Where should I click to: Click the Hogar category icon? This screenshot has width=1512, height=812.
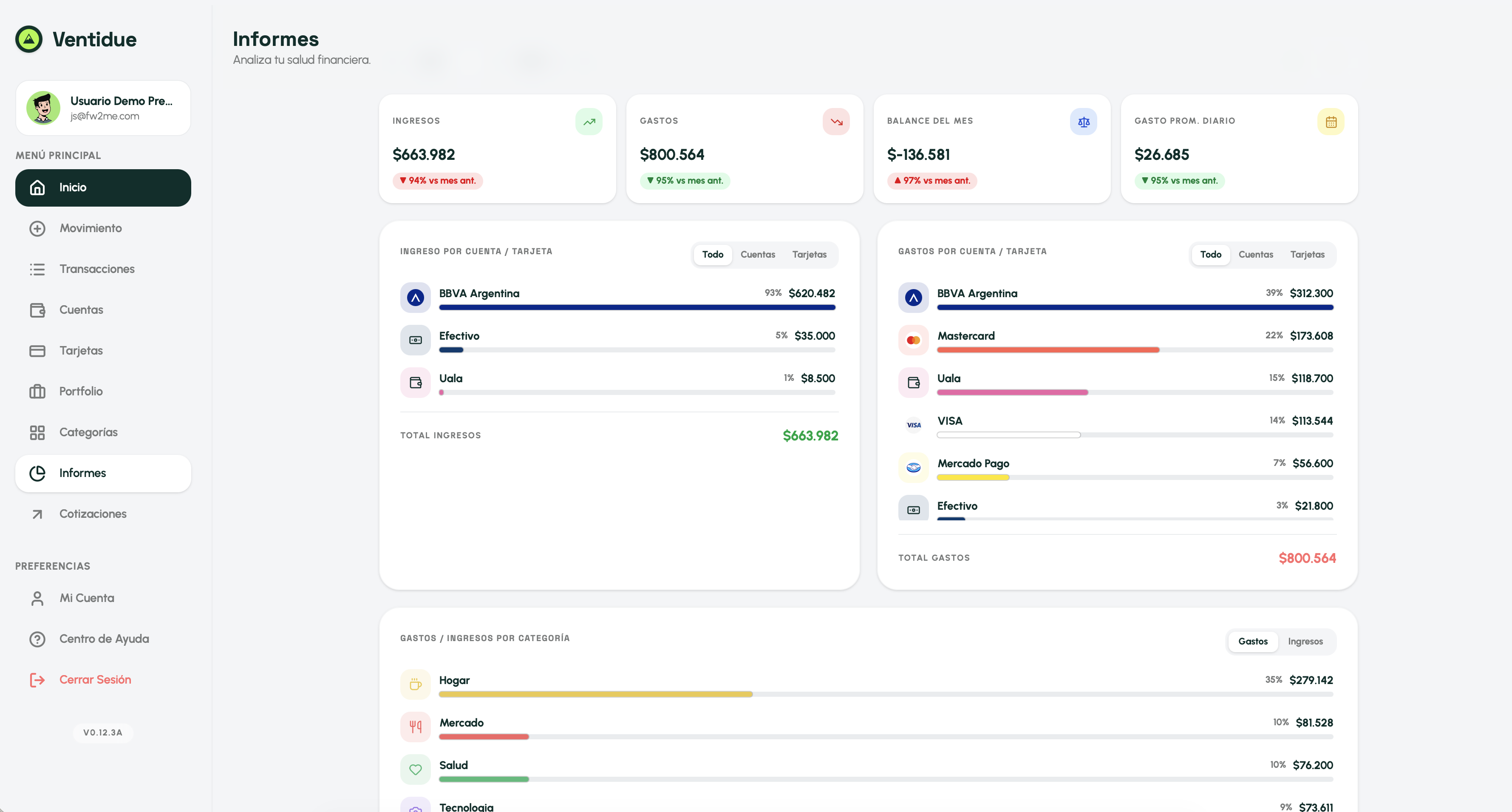(x=416, y=684)
